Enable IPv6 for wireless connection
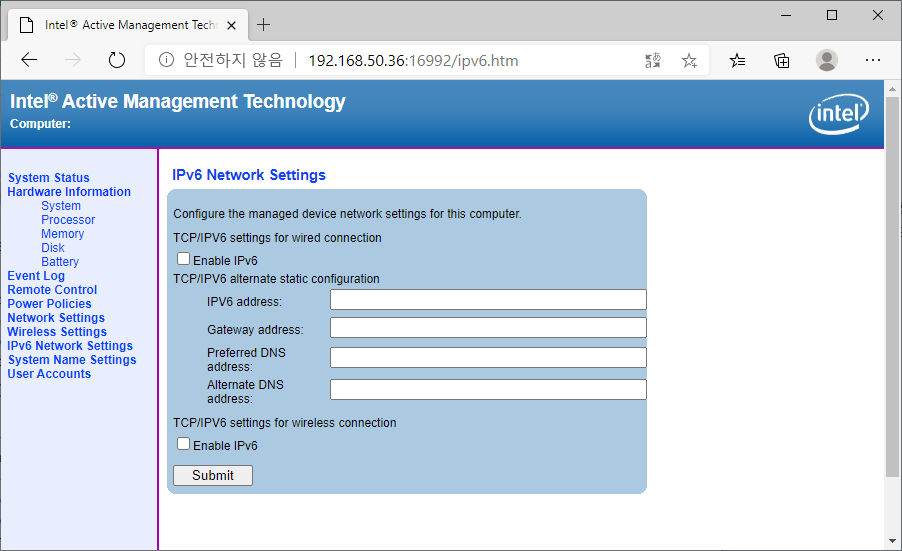 click(x=183, y=444)
